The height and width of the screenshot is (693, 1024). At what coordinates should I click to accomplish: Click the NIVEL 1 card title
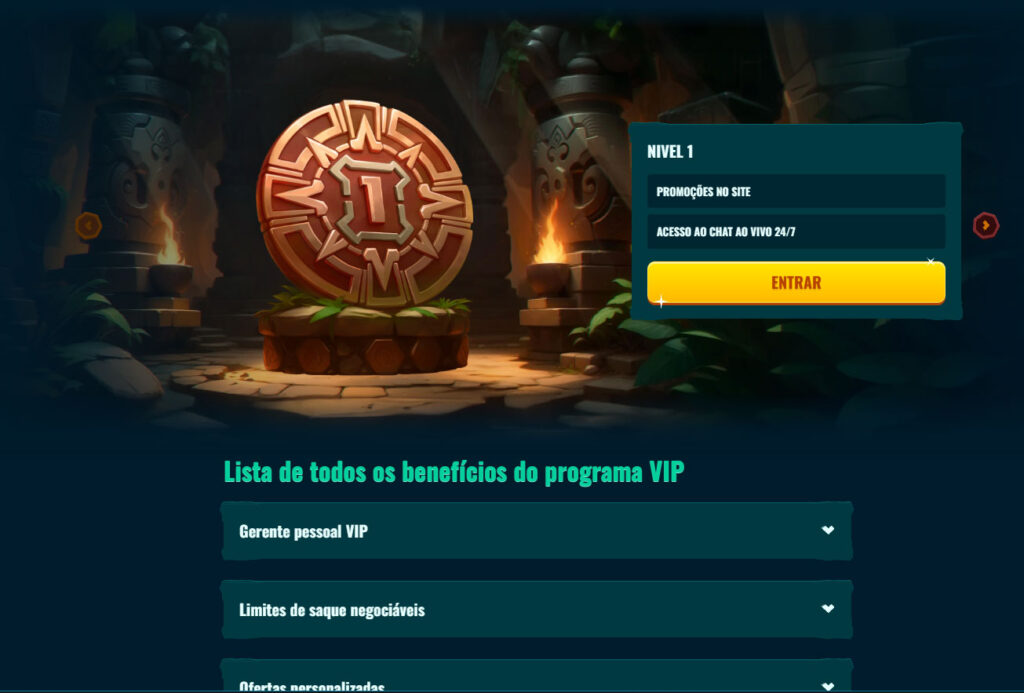(670, 152)
